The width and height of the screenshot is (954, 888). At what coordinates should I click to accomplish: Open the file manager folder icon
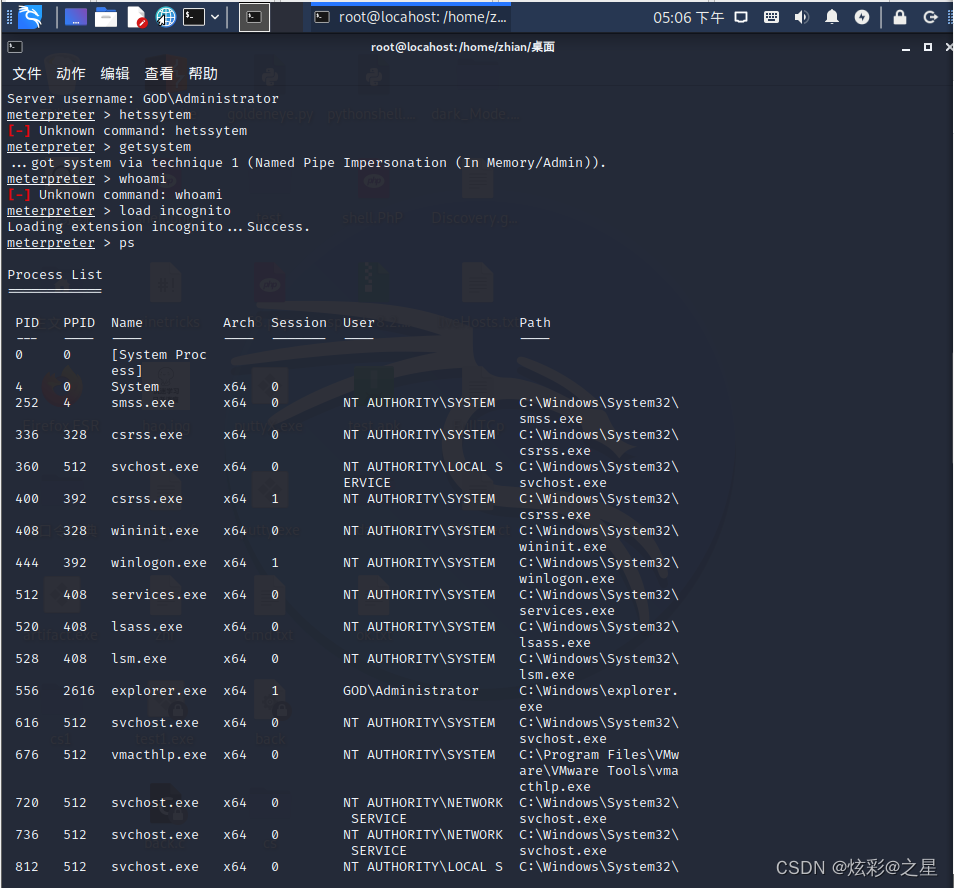[x=106, y=17]
